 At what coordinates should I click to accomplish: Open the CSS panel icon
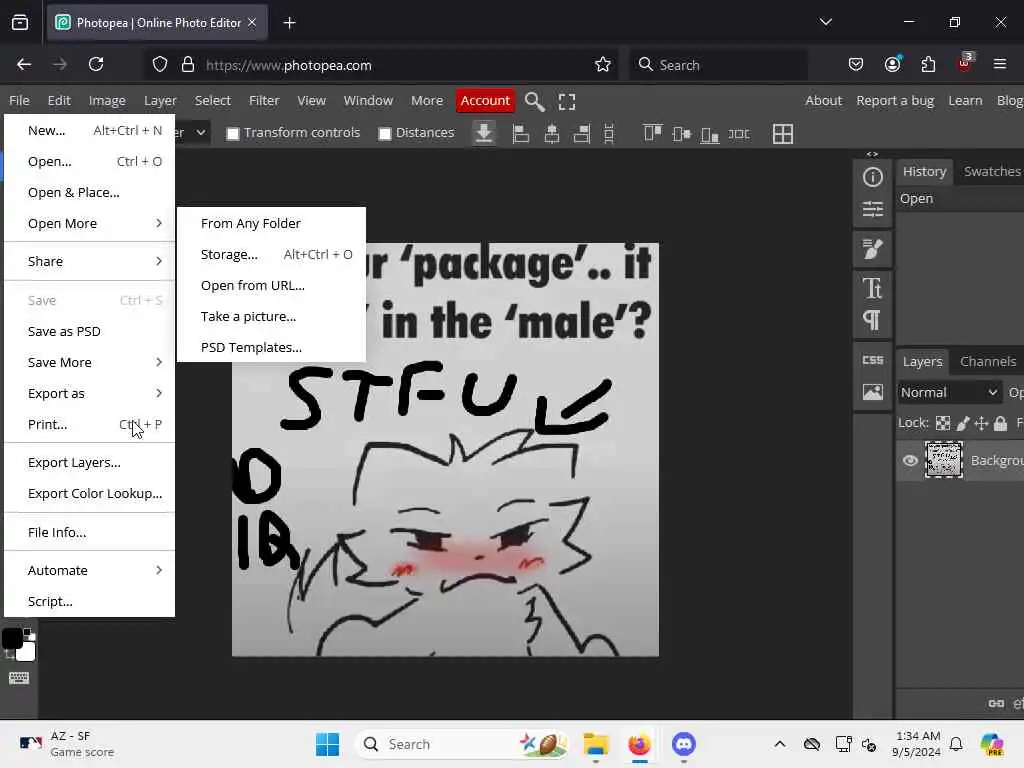click(x=872, y=360)
